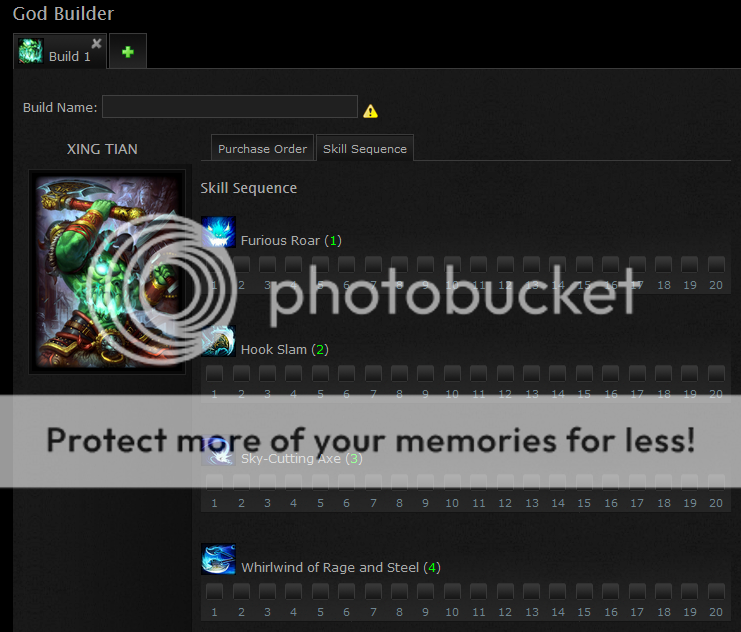Switch to the Skill Sequence tab
Screen dimensions: 741x632
[x=364, y=148]
